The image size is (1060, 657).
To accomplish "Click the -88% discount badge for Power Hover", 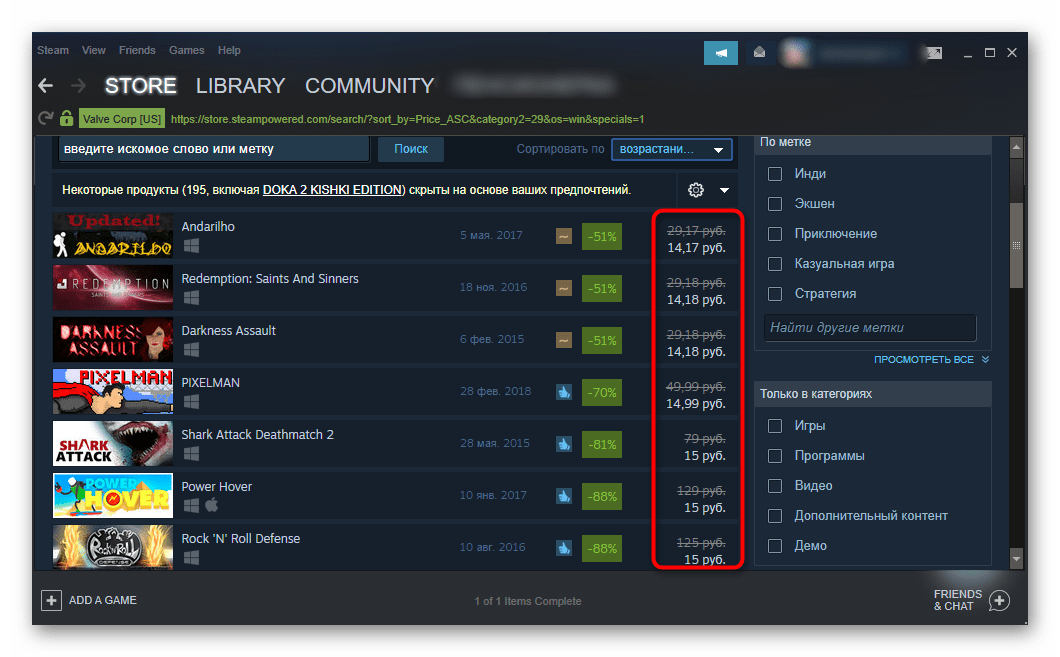I will point(602,496).
